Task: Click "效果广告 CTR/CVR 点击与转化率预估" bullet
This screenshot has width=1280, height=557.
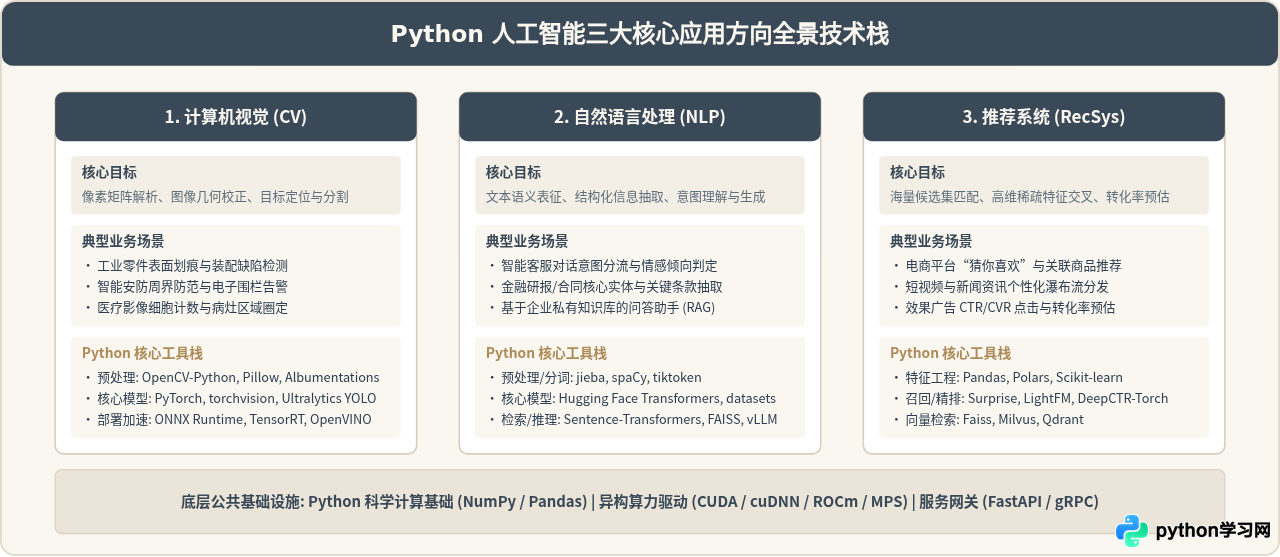Action: pos(1010,308)
